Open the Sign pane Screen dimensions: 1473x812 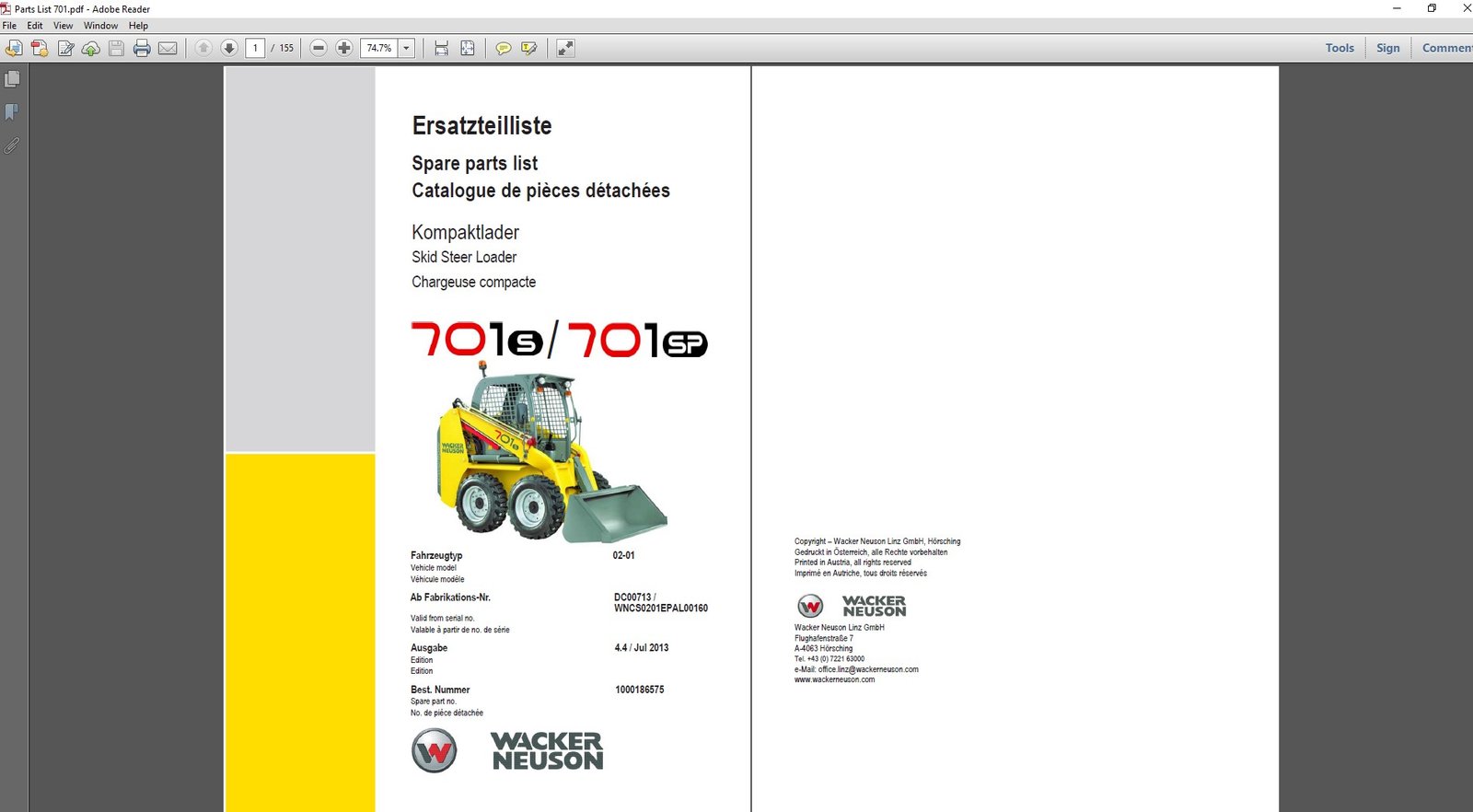coord(1387,48)
